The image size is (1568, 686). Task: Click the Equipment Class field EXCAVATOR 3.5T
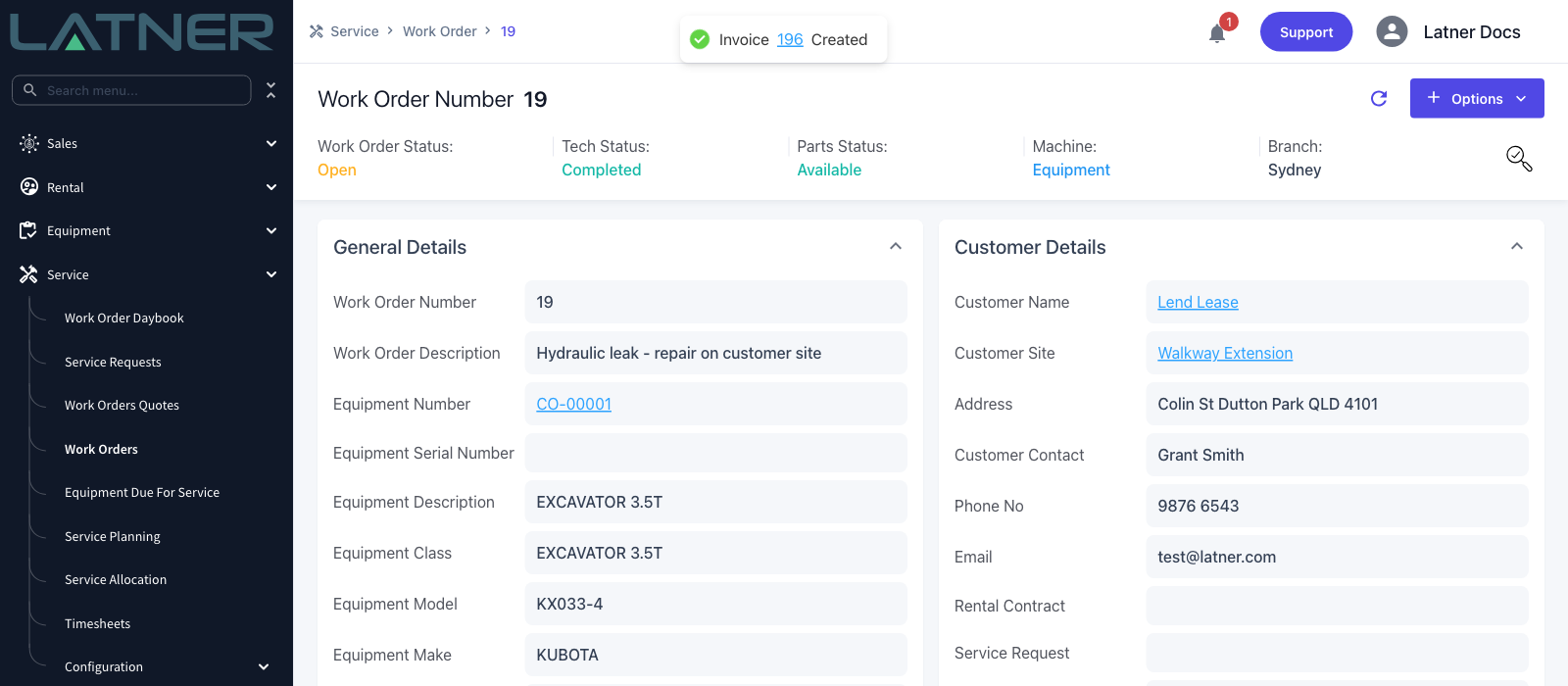[715, 553]
